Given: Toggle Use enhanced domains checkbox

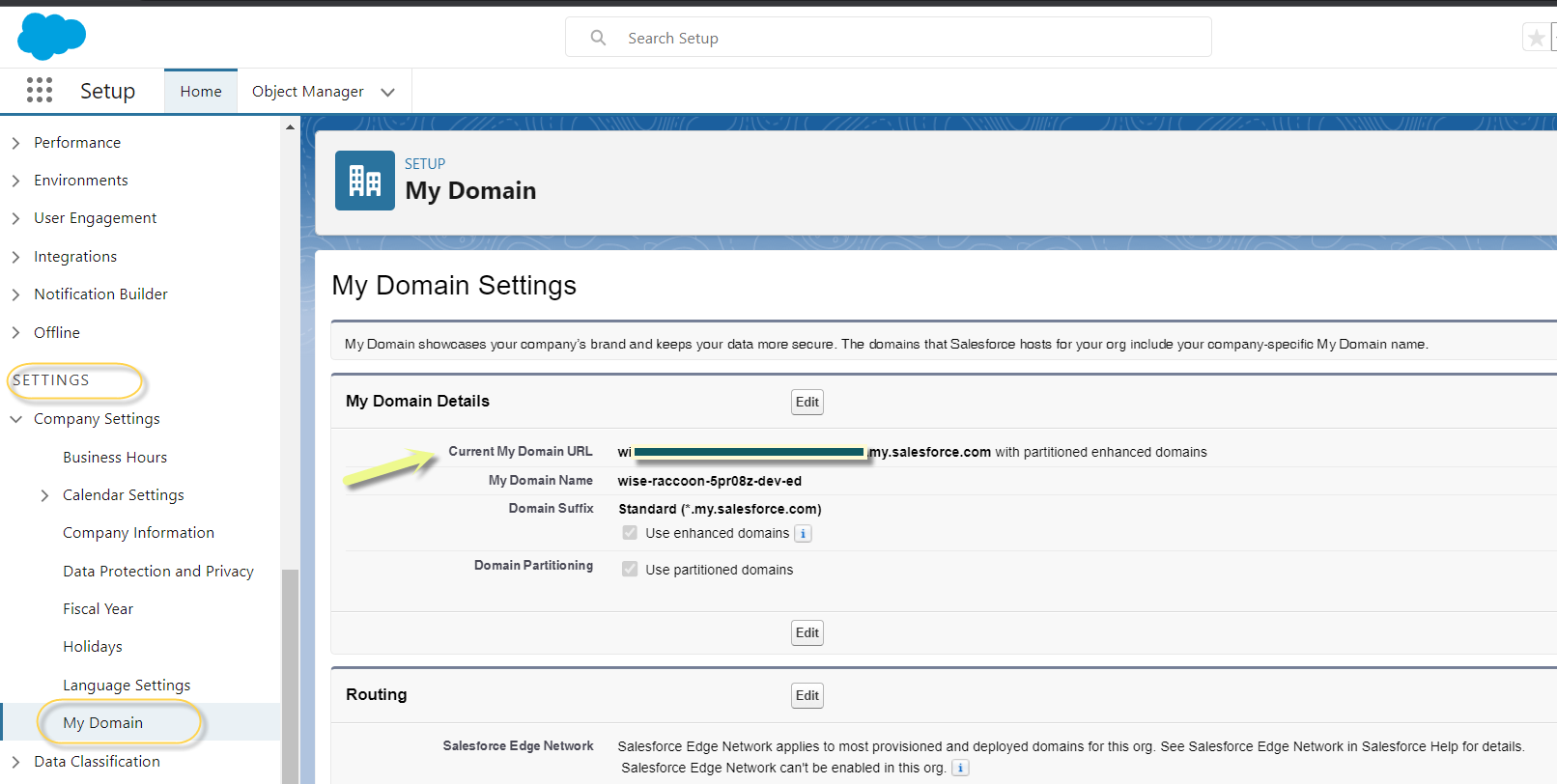Looking at the screenshot, I should pyautogui.click(x=630, y=533).
